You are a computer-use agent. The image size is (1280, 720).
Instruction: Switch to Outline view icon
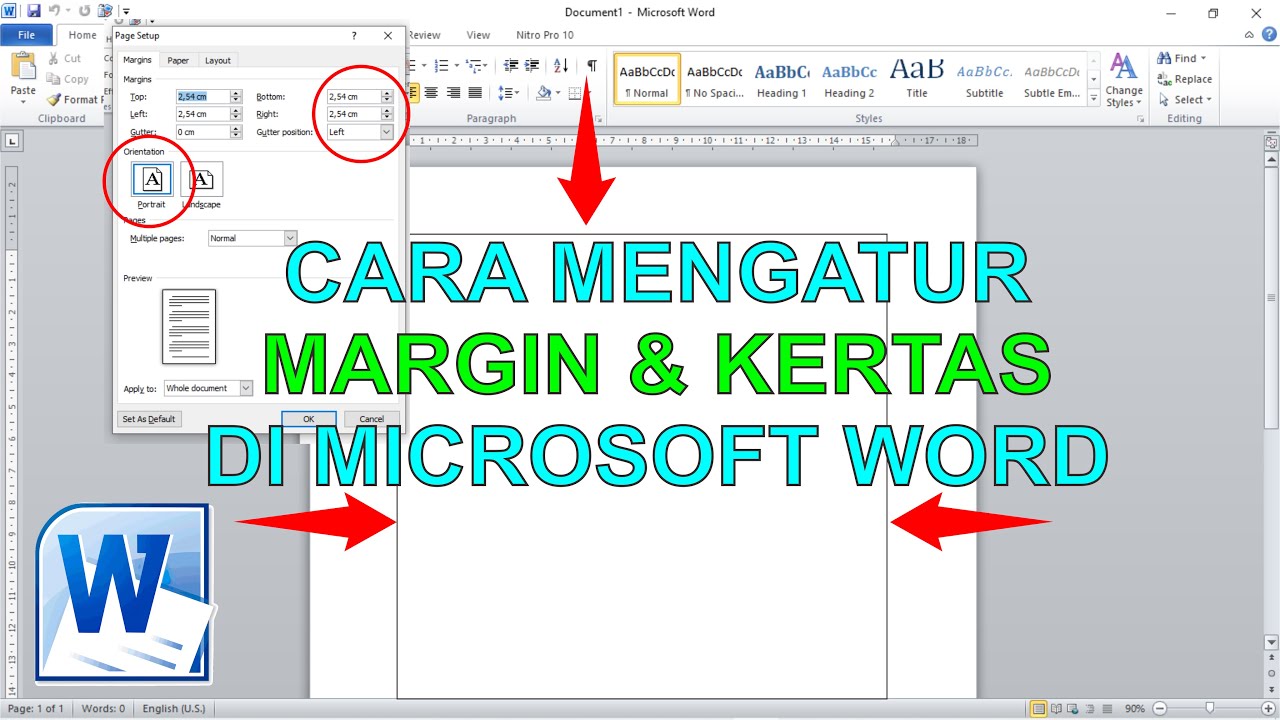point(1090,709)
